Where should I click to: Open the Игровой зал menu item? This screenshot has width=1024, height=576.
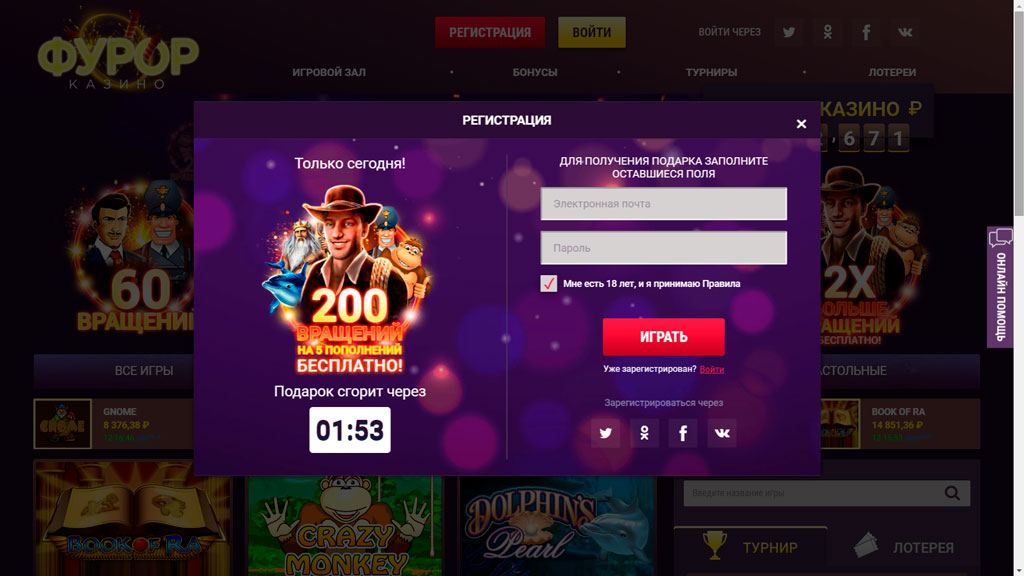(x=329, y=73)
